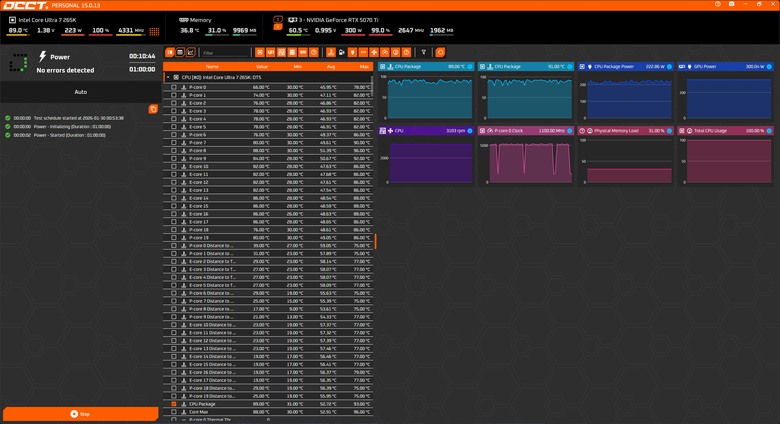Click the sensor table vertical scrollbar

(x=372, y=87)
